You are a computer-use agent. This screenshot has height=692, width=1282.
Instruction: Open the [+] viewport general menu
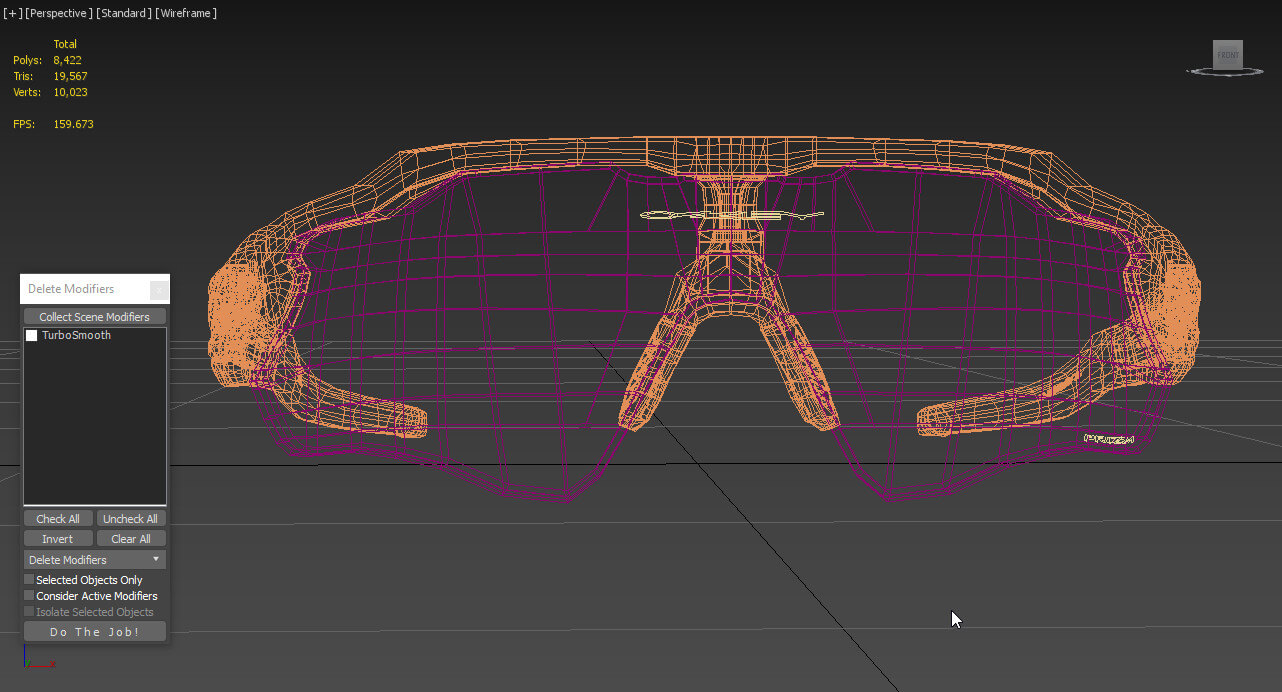click(x=12, y=13)
